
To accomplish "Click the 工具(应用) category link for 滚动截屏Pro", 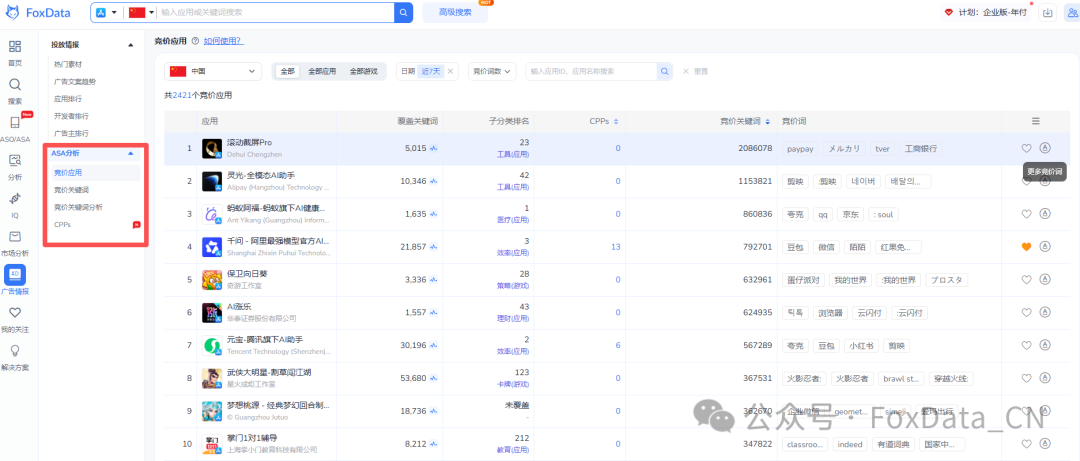I will [513, 154].
